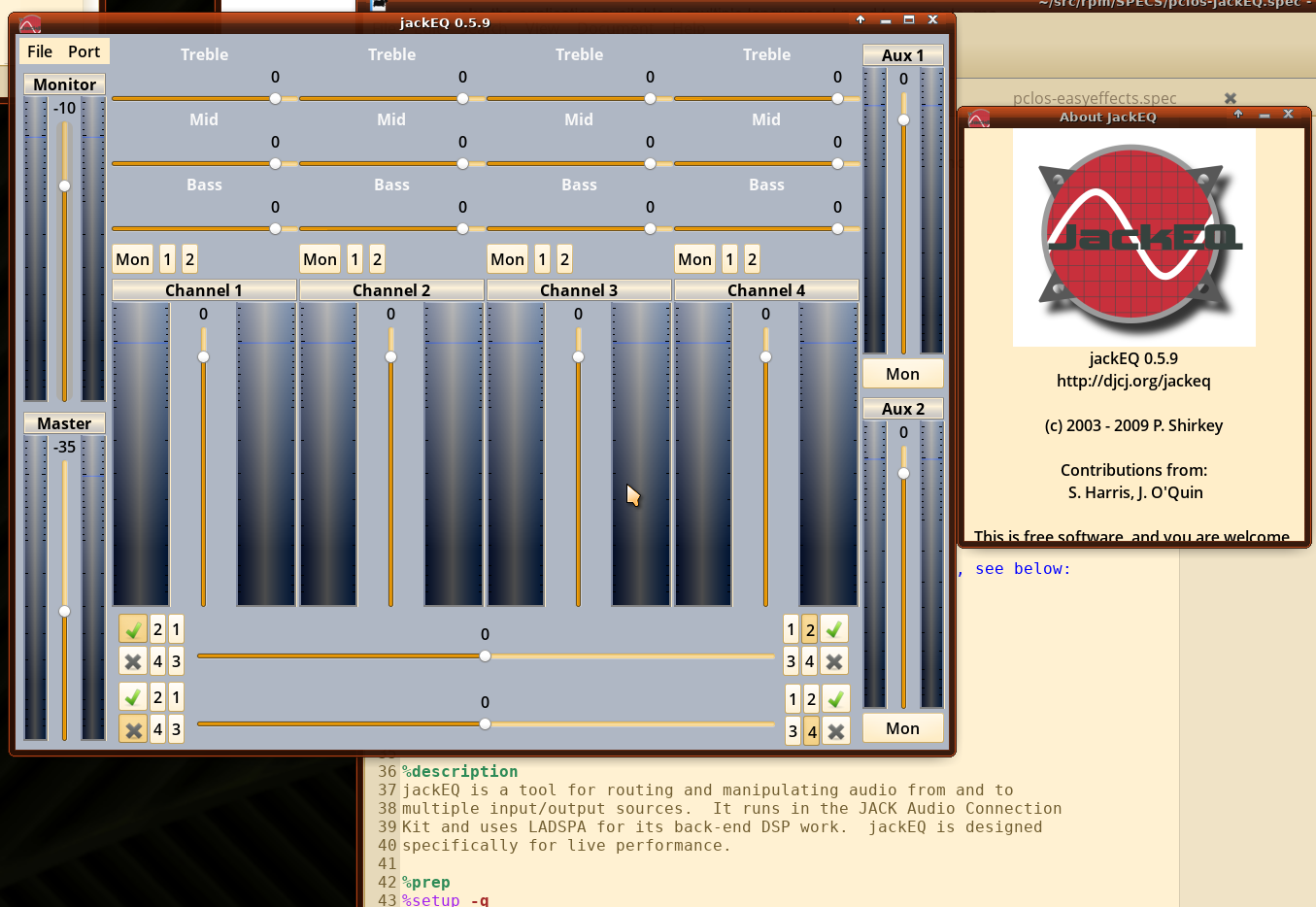
Task: Click the stay-on-top arrow in About JackEQ title bar
Action: point(1238,116)
